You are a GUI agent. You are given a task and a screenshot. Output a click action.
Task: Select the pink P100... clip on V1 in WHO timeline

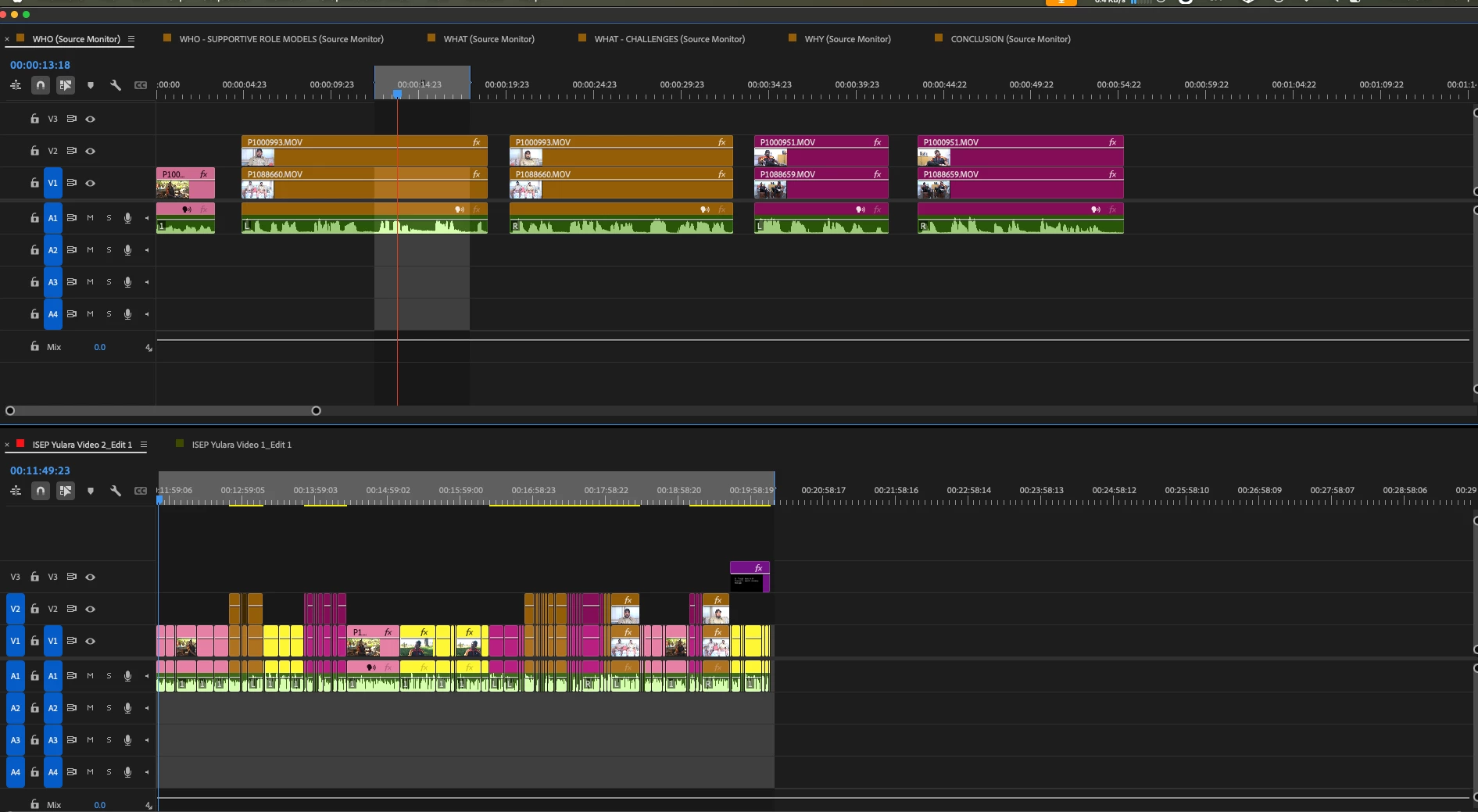coord(185,183)
